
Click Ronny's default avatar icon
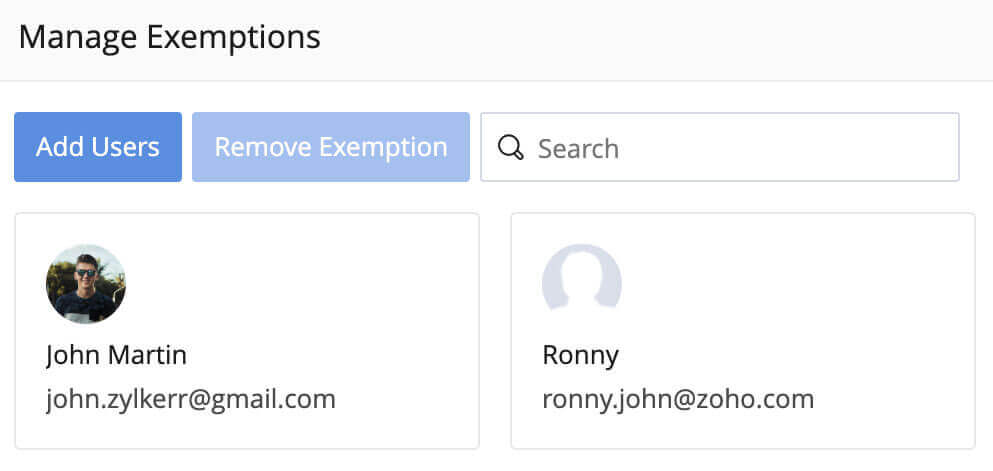click(582, 283)
